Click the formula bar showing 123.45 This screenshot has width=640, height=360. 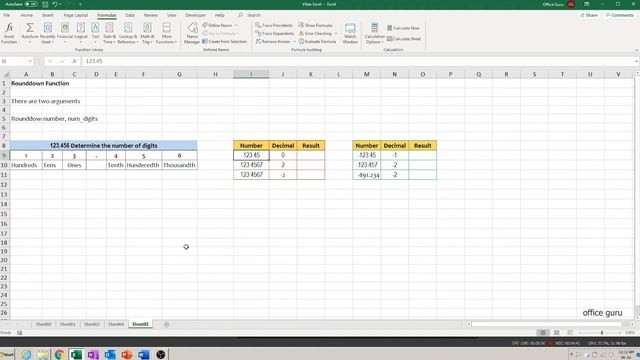point(359,61)
